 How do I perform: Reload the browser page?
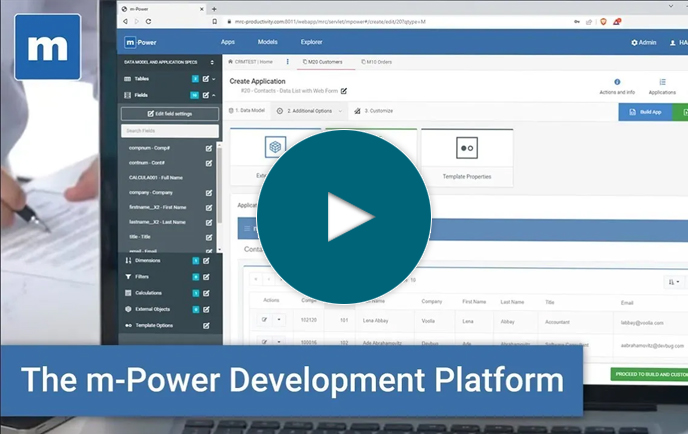(148, 22)
